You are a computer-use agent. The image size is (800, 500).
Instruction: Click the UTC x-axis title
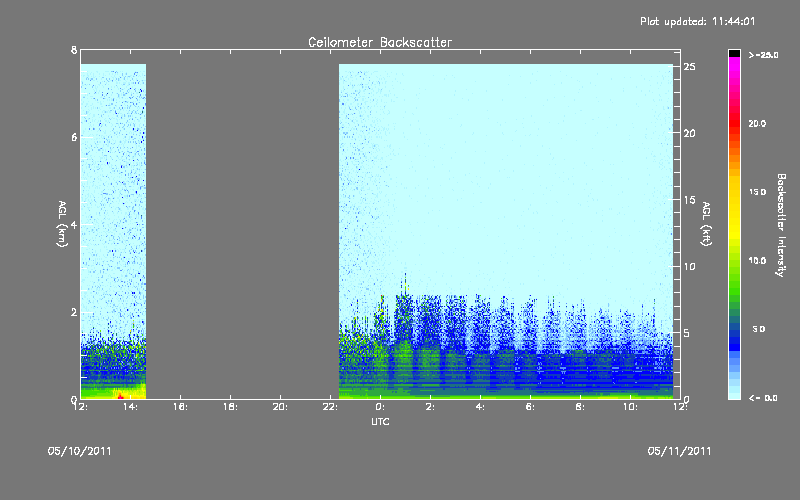pyautogui.click(x=380, y=421)
